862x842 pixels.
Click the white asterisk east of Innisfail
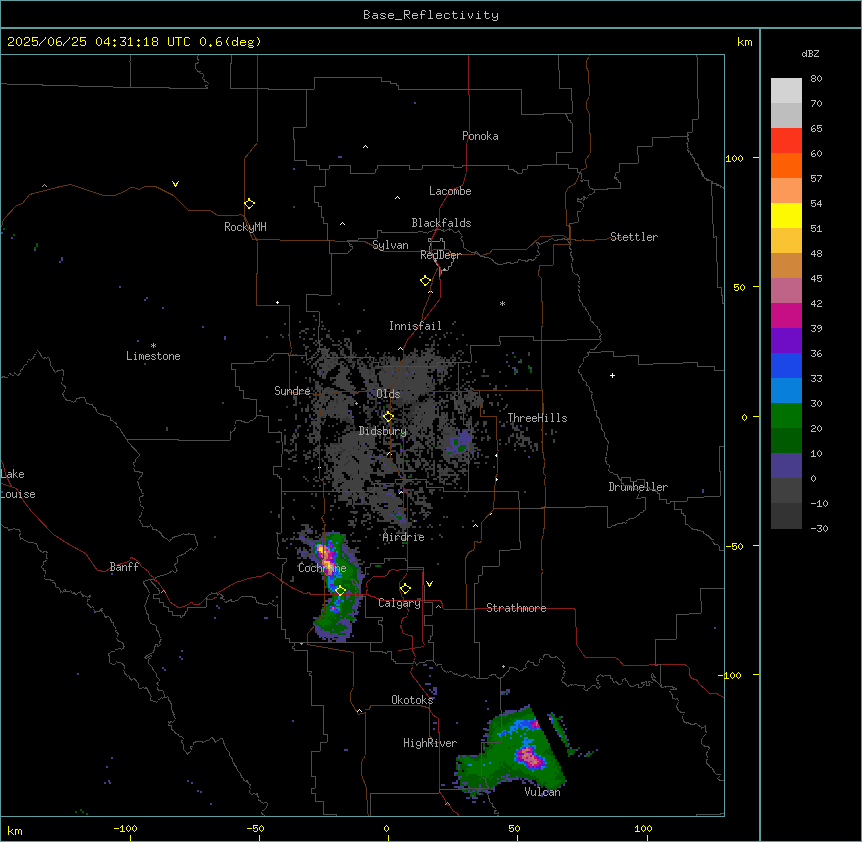pos(502,303)
